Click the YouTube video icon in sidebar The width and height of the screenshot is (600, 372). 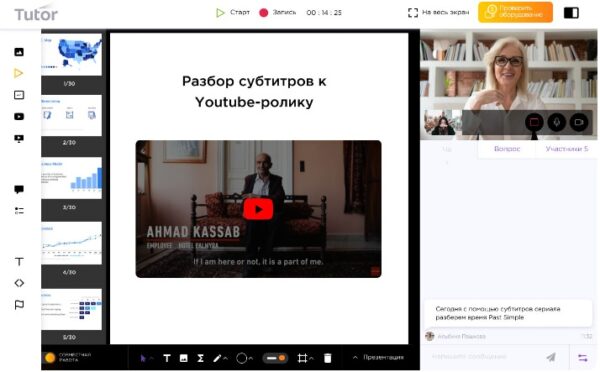click(19, 116)
